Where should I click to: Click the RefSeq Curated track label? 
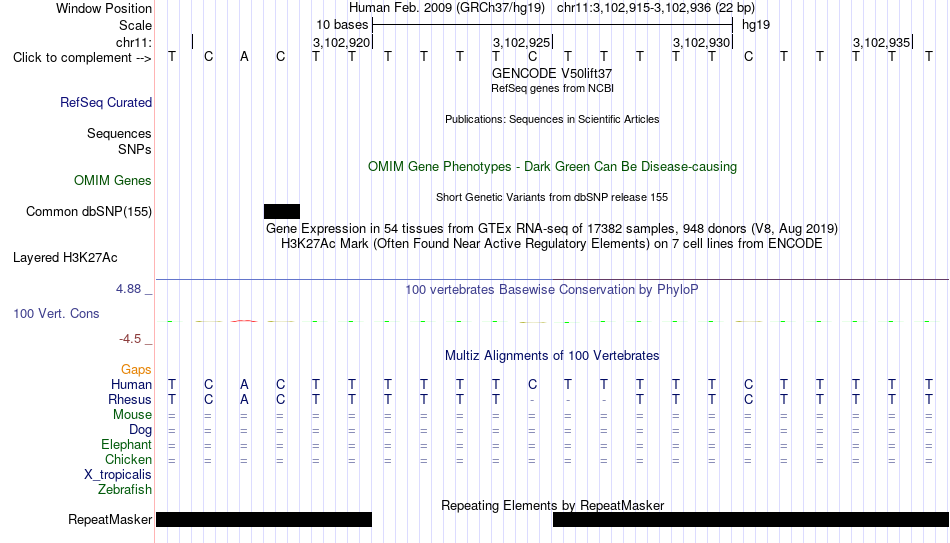[x=106, y=102]
